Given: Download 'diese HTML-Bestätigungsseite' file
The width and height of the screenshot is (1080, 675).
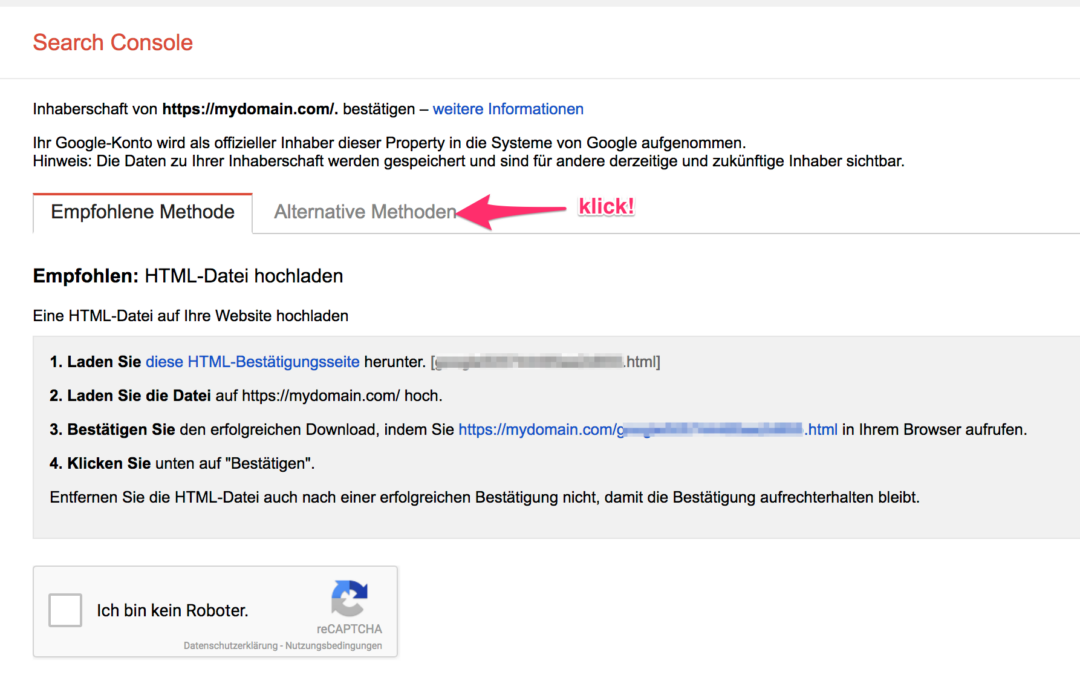Looking at the screenshot, I should click(x=252, y=362).
